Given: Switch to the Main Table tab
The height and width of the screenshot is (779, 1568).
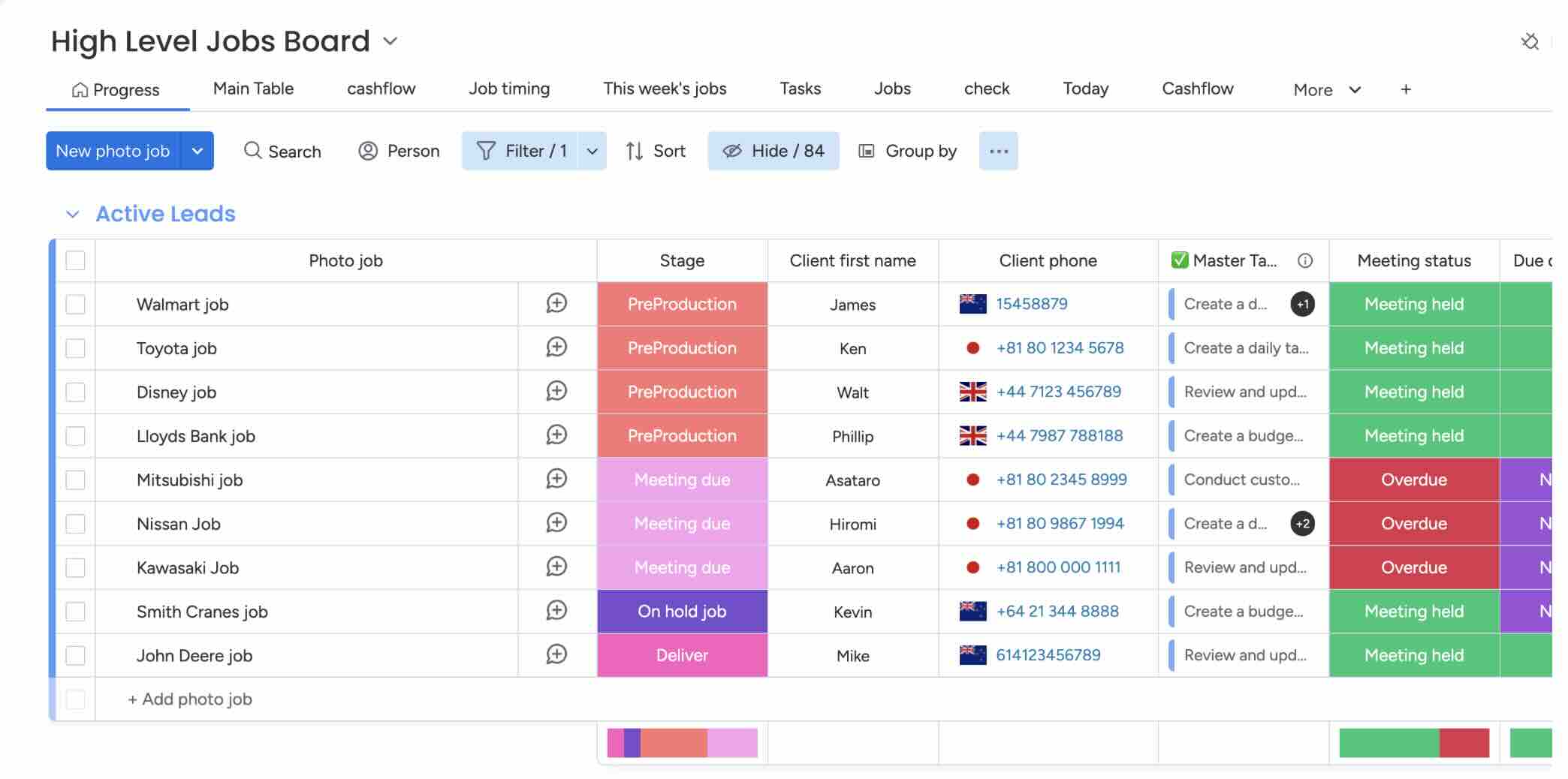Looking at the screenshot, I should click(x=253, y=89).
